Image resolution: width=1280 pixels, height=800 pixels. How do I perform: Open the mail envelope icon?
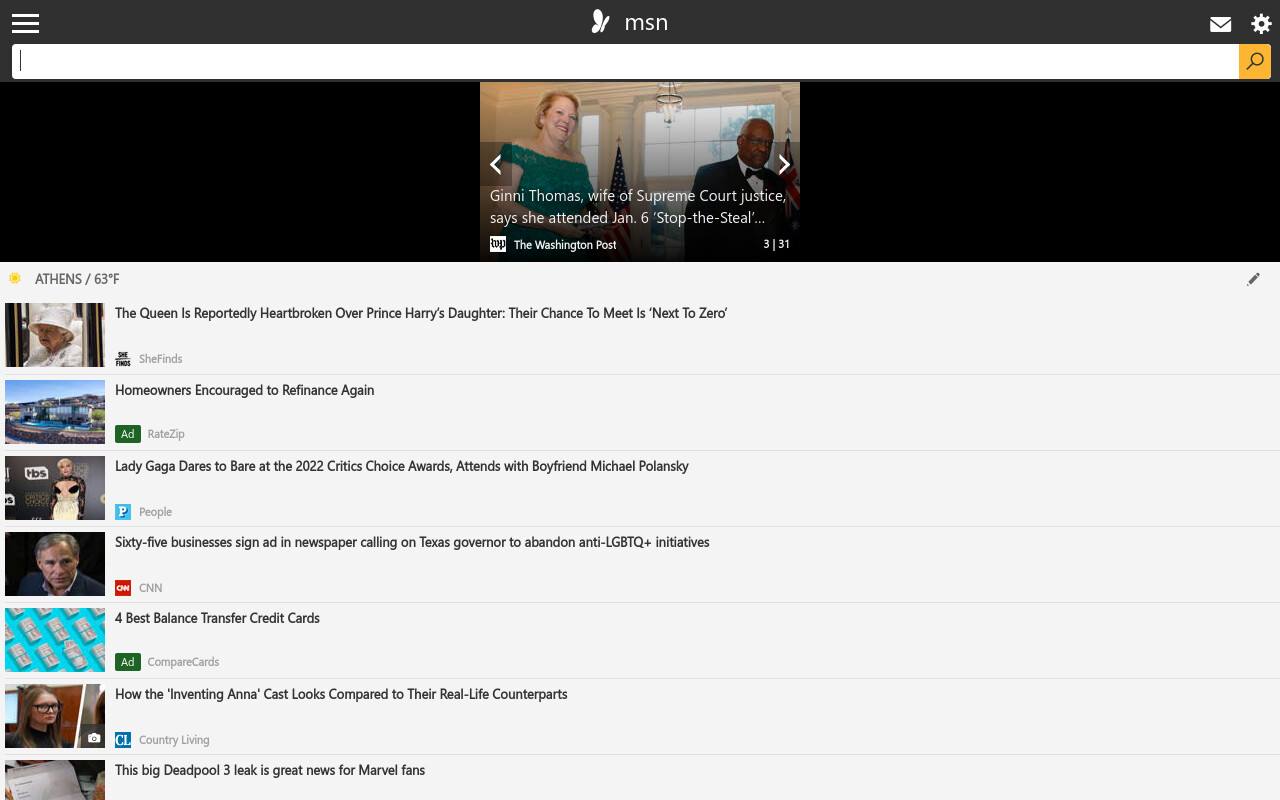point(1220,24)
